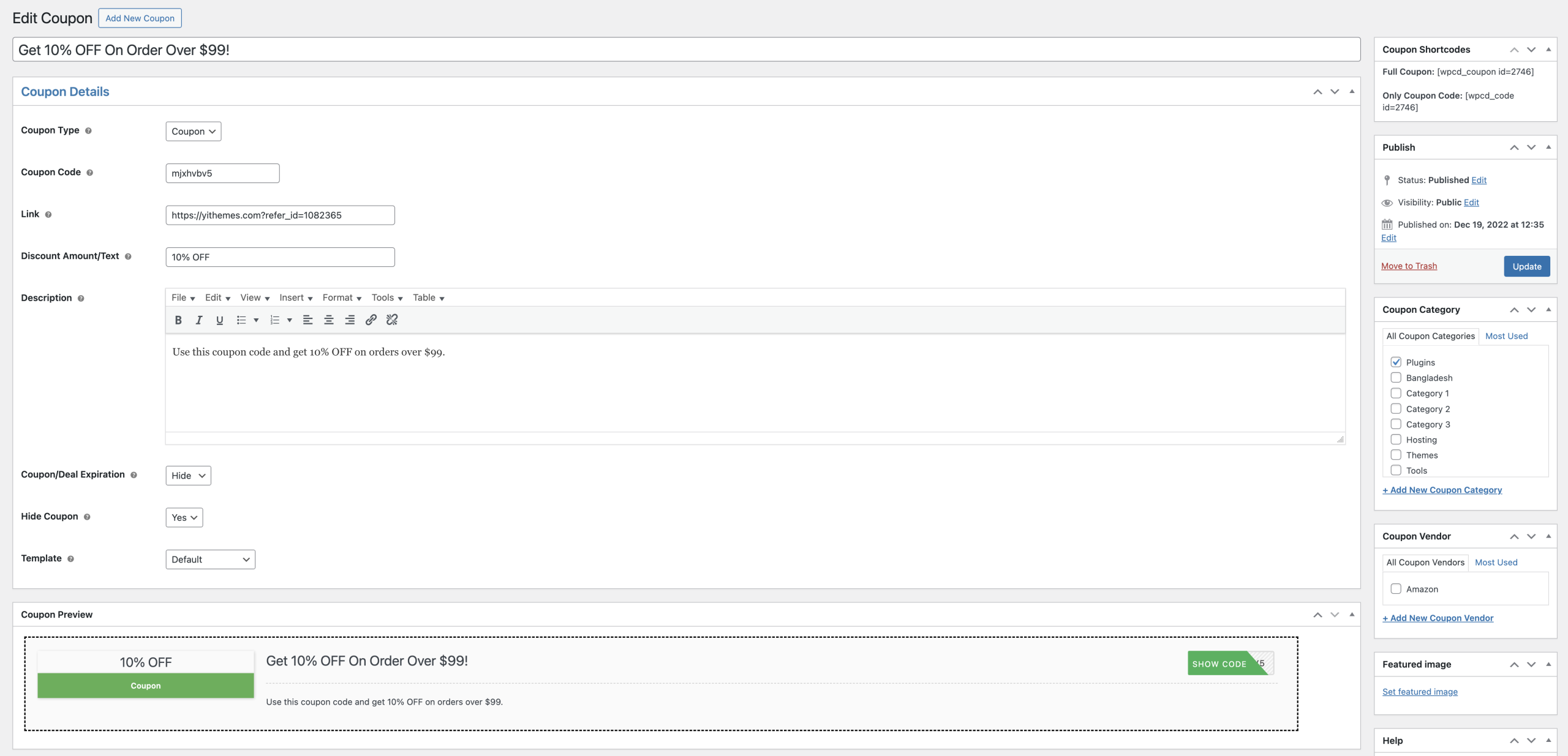Image resolution: width=1568 pixels, height=756 pixels.
Task: Align description text to the right
Action: point(350,320)
